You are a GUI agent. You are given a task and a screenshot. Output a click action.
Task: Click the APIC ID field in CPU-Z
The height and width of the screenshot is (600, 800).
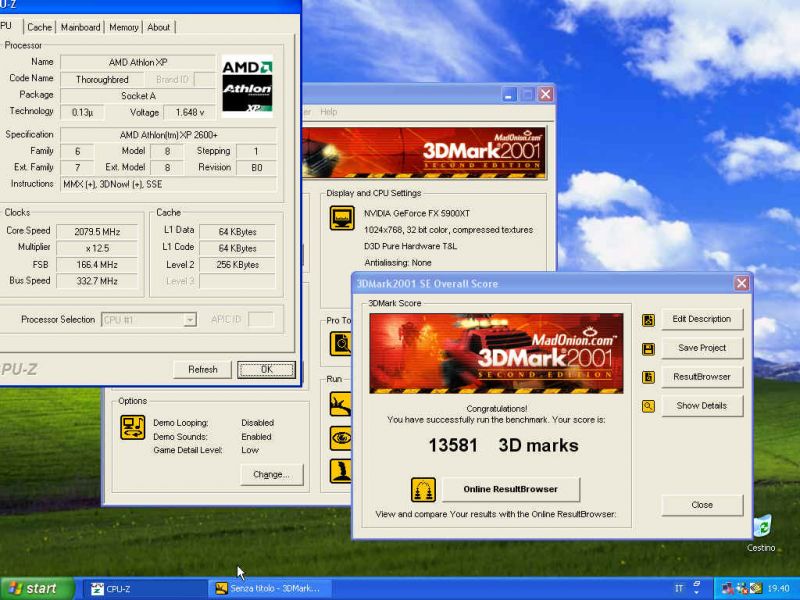[x=261, y=319]
